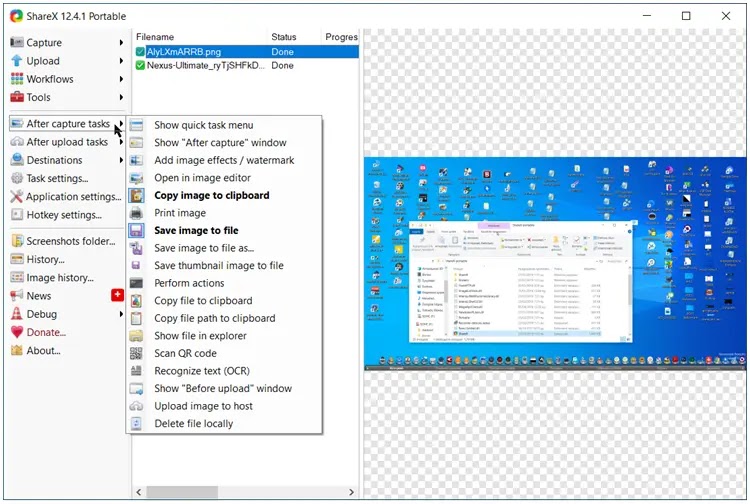Click the After upload tasks cloud icon
Image resolution: width=750 pixels, height=504 pixels.
tap(17, 142)
